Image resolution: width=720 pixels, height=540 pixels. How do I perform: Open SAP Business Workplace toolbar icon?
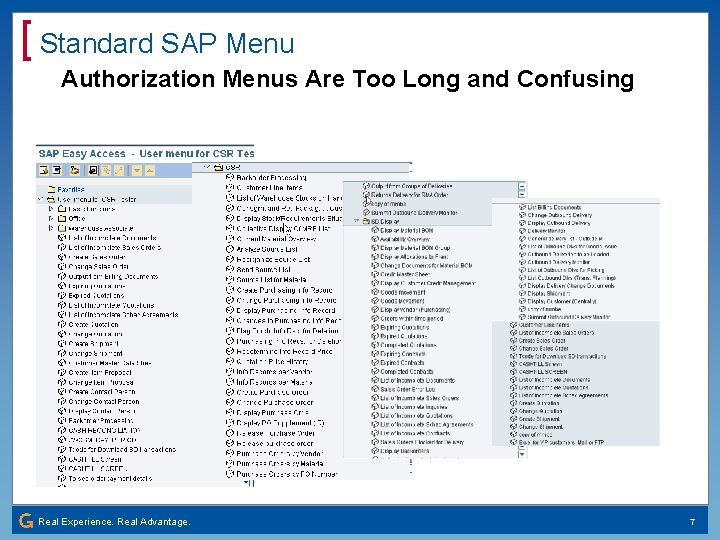75,171
